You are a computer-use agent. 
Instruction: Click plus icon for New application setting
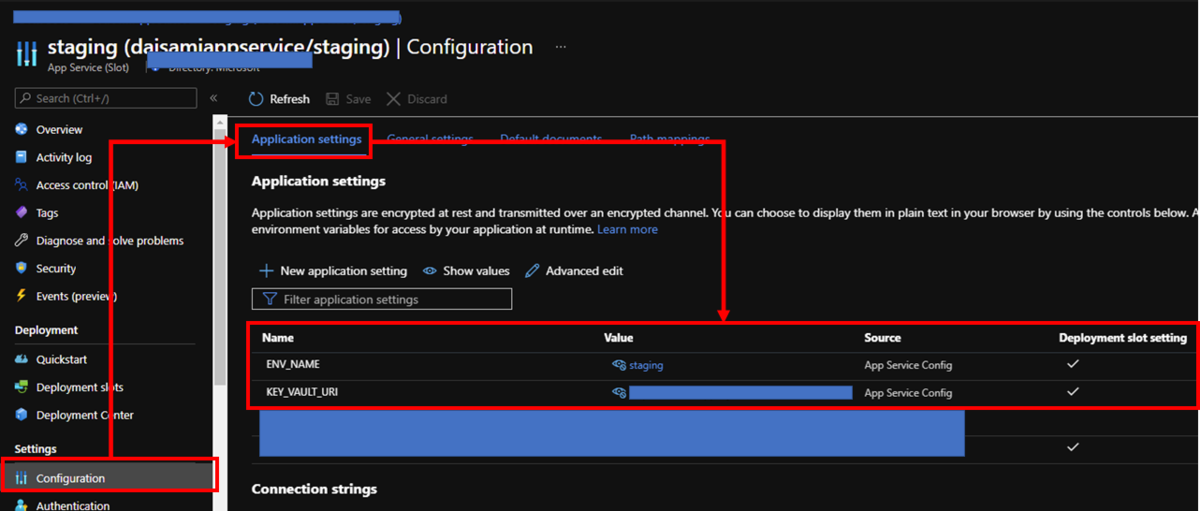[x=266, y=271]
